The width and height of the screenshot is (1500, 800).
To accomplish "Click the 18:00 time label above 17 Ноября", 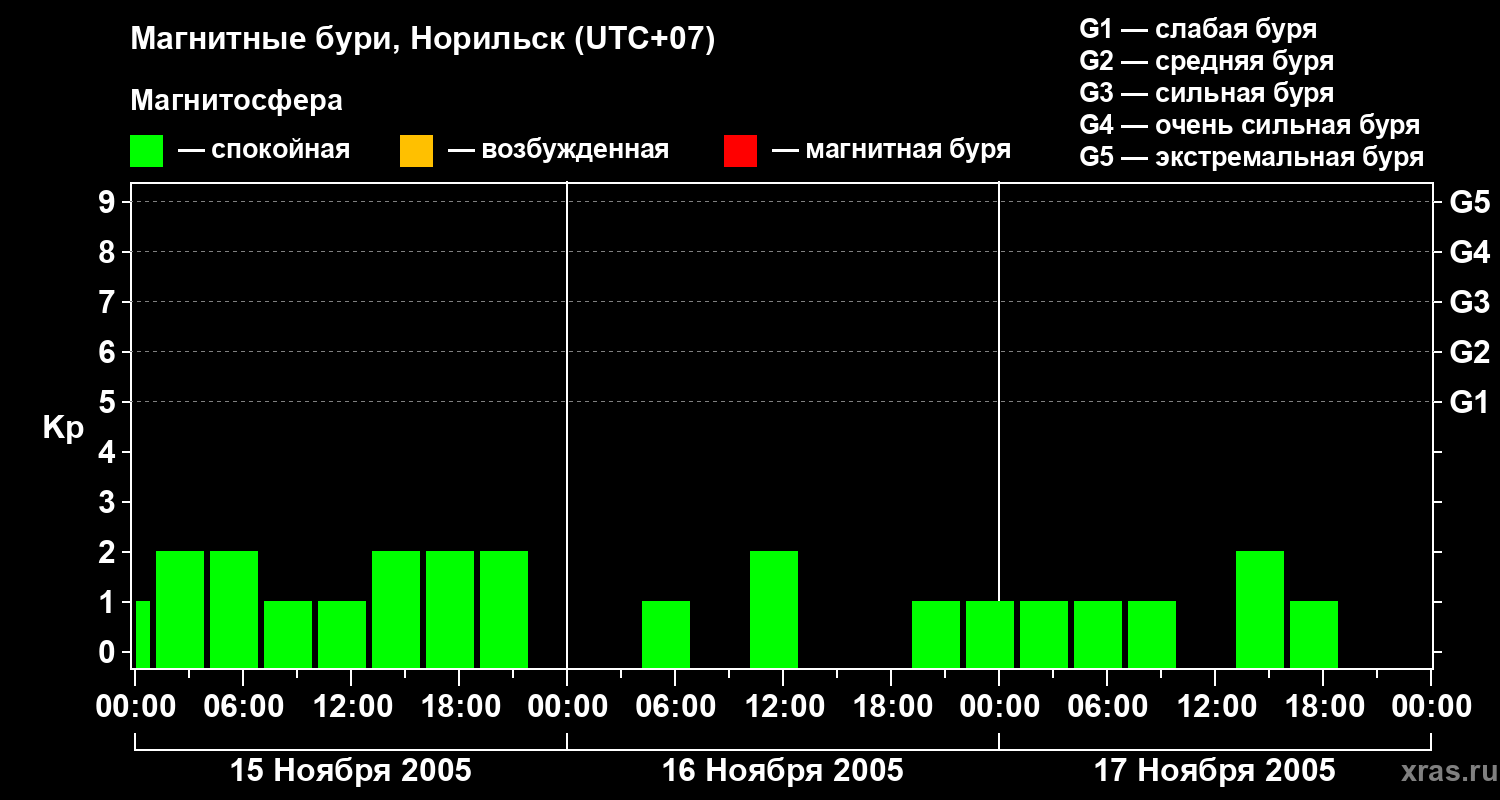I will pyautogui.click(x=1323, y=707).
